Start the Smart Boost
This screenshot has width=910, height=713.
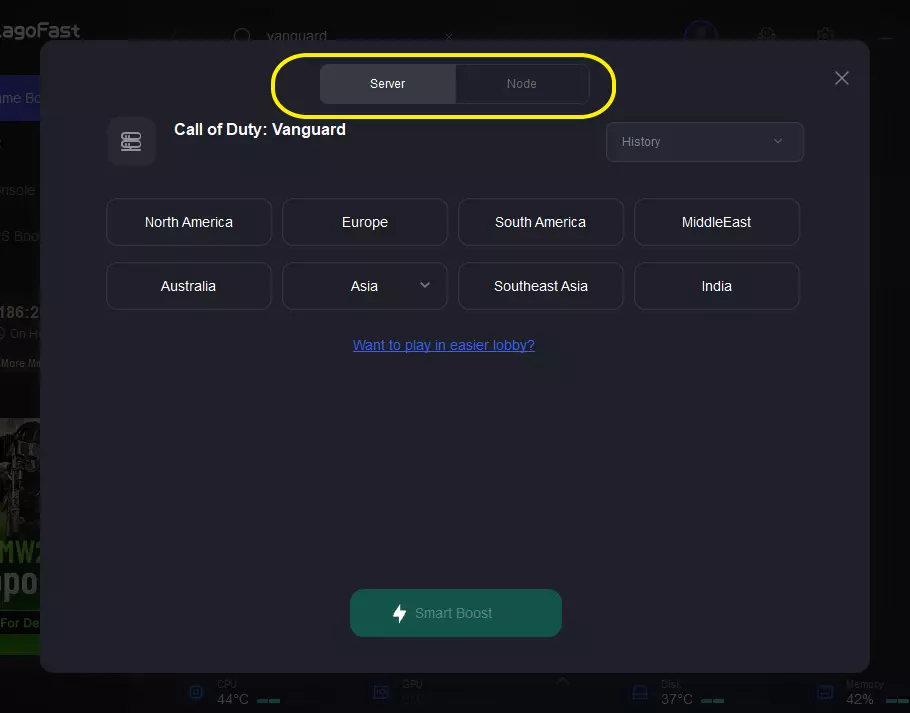click(455, 613)
